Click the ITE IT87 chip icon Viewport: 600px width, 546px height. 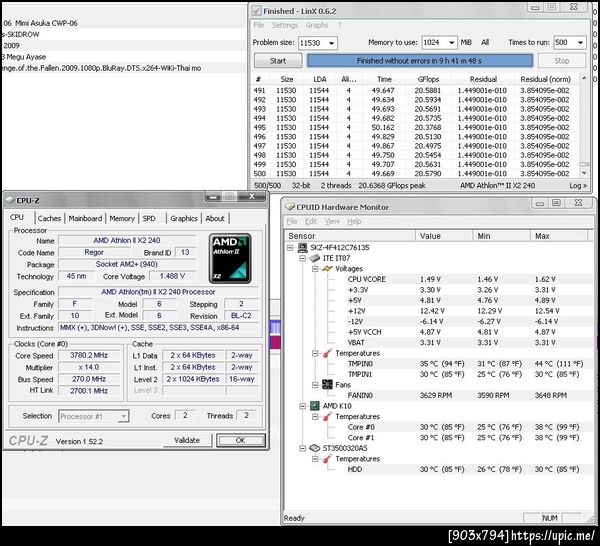click(315, 258)
